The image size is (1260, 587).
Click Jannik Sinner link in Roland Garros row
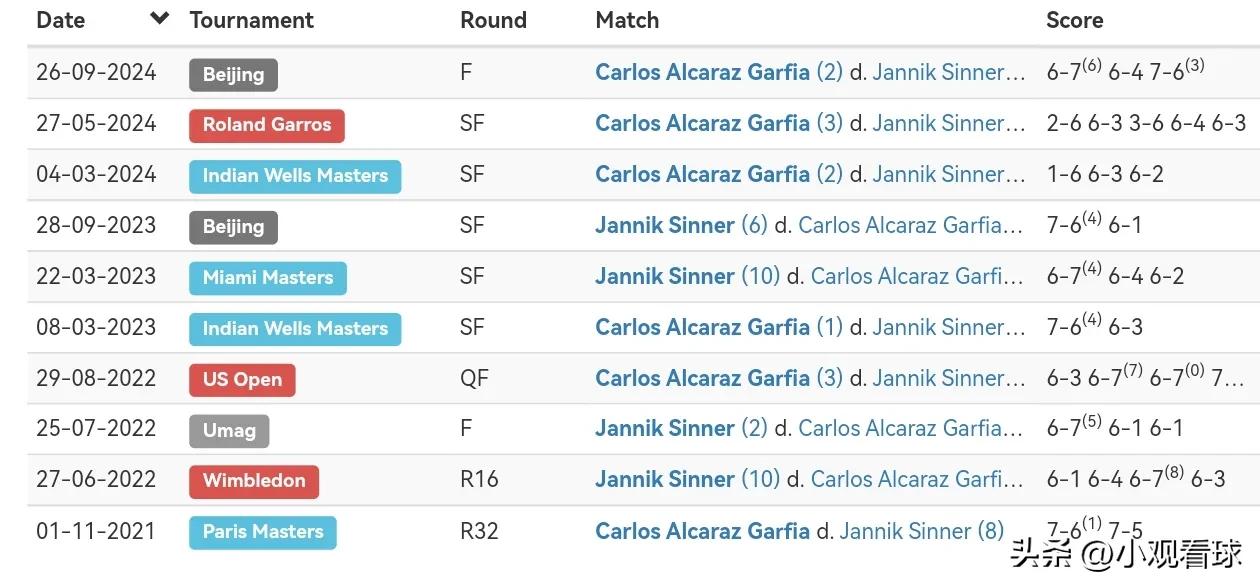(948, 123)
